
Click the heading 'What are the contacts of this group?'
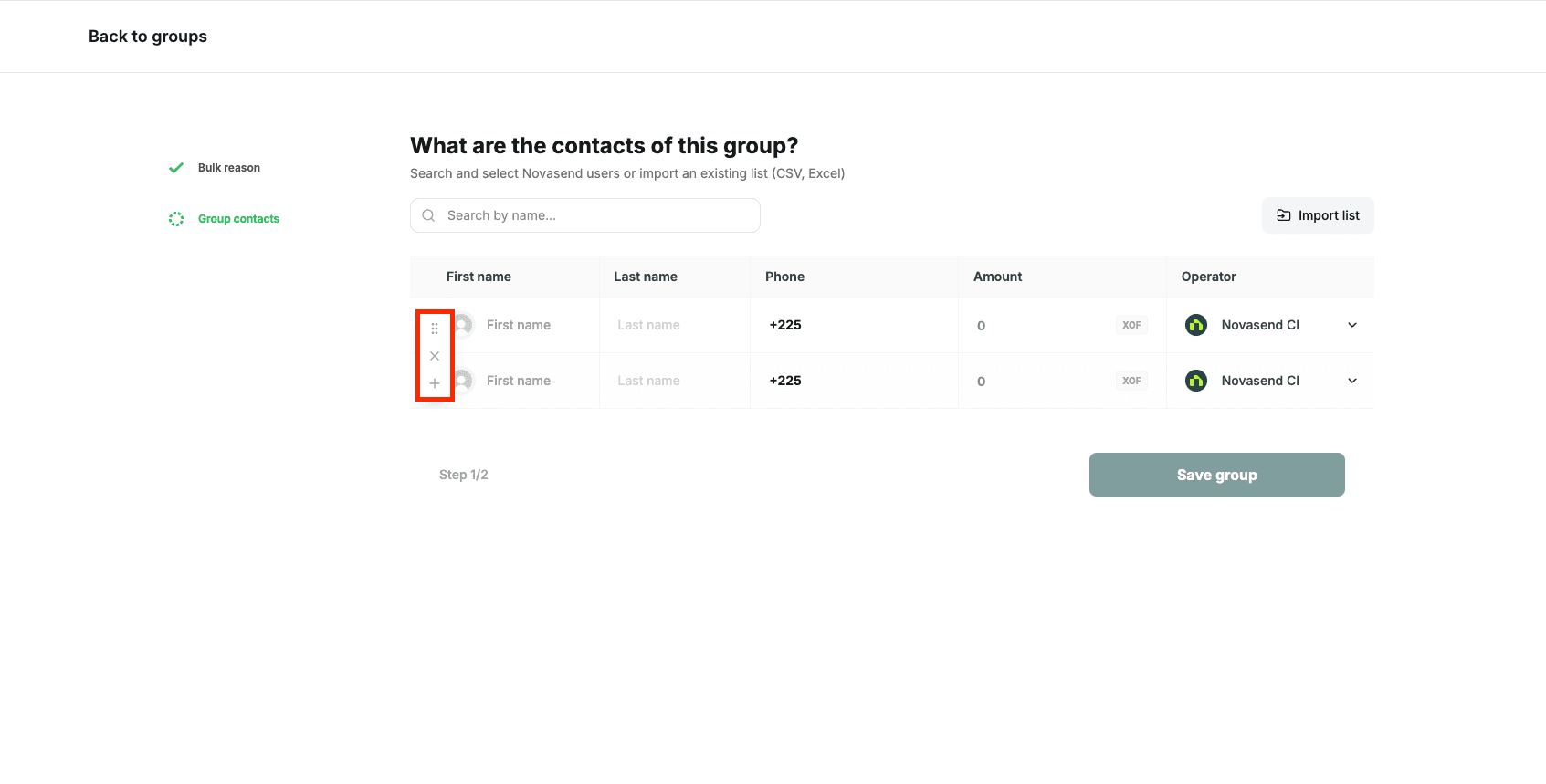click(x=605, y=146)
